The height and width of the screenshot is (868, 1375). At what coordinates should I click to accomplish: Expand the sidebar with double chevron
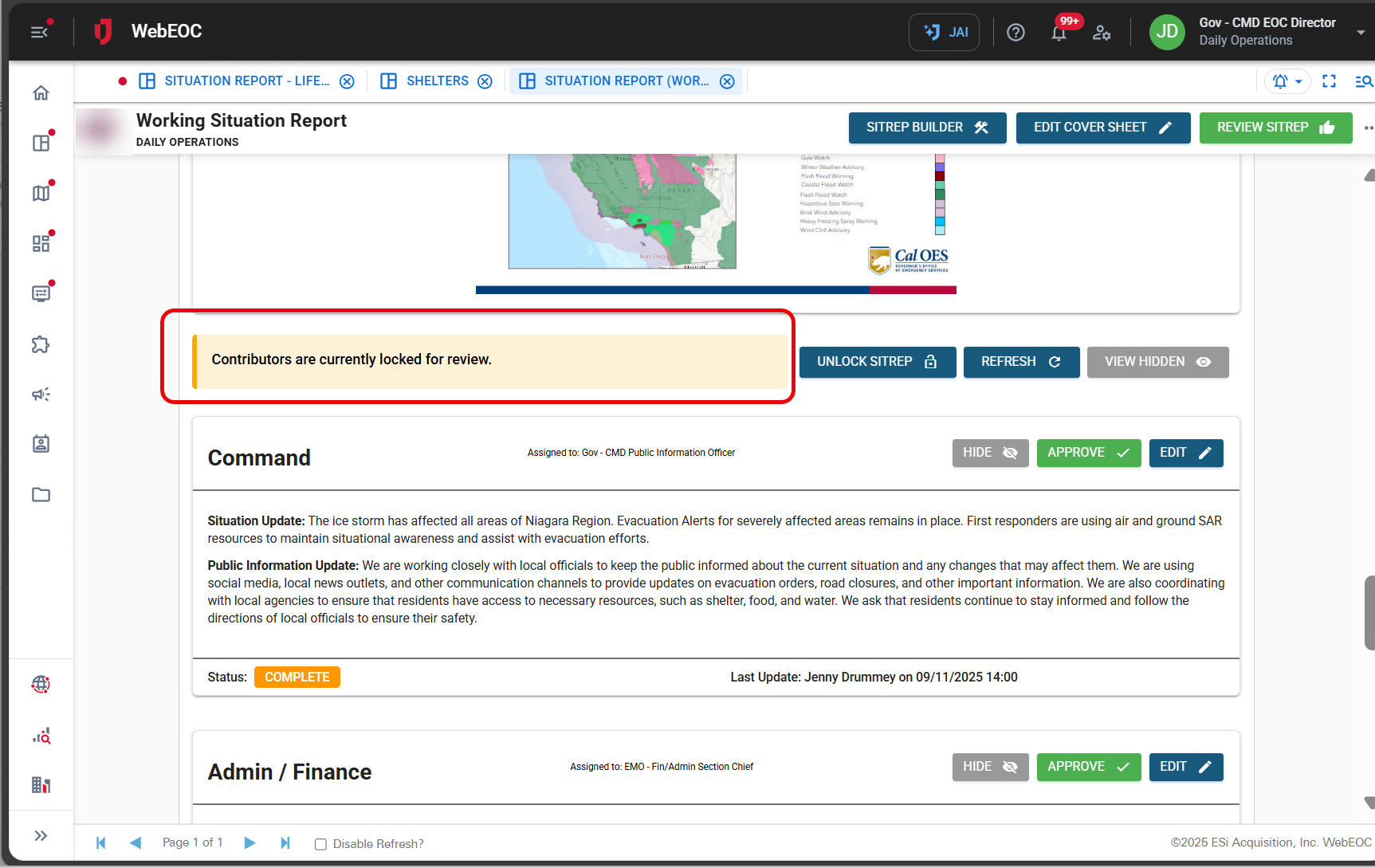(41, 835)
